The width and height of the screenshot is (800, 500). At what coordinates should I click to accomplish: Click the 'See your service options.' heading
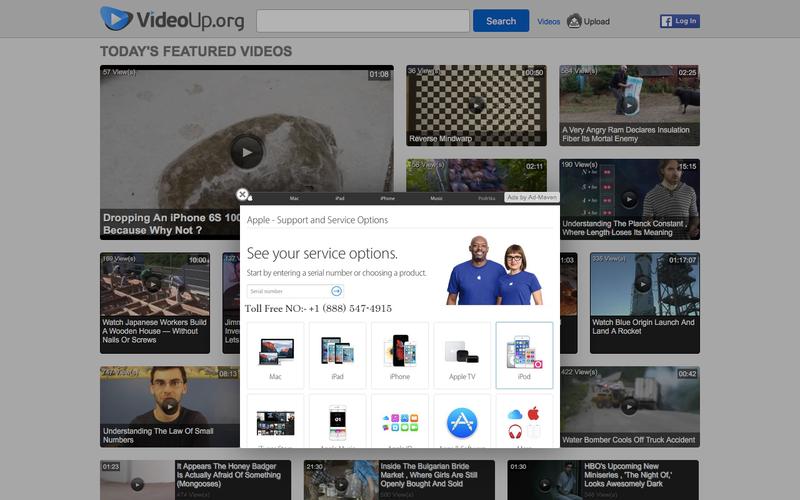[x=322, y=253]
